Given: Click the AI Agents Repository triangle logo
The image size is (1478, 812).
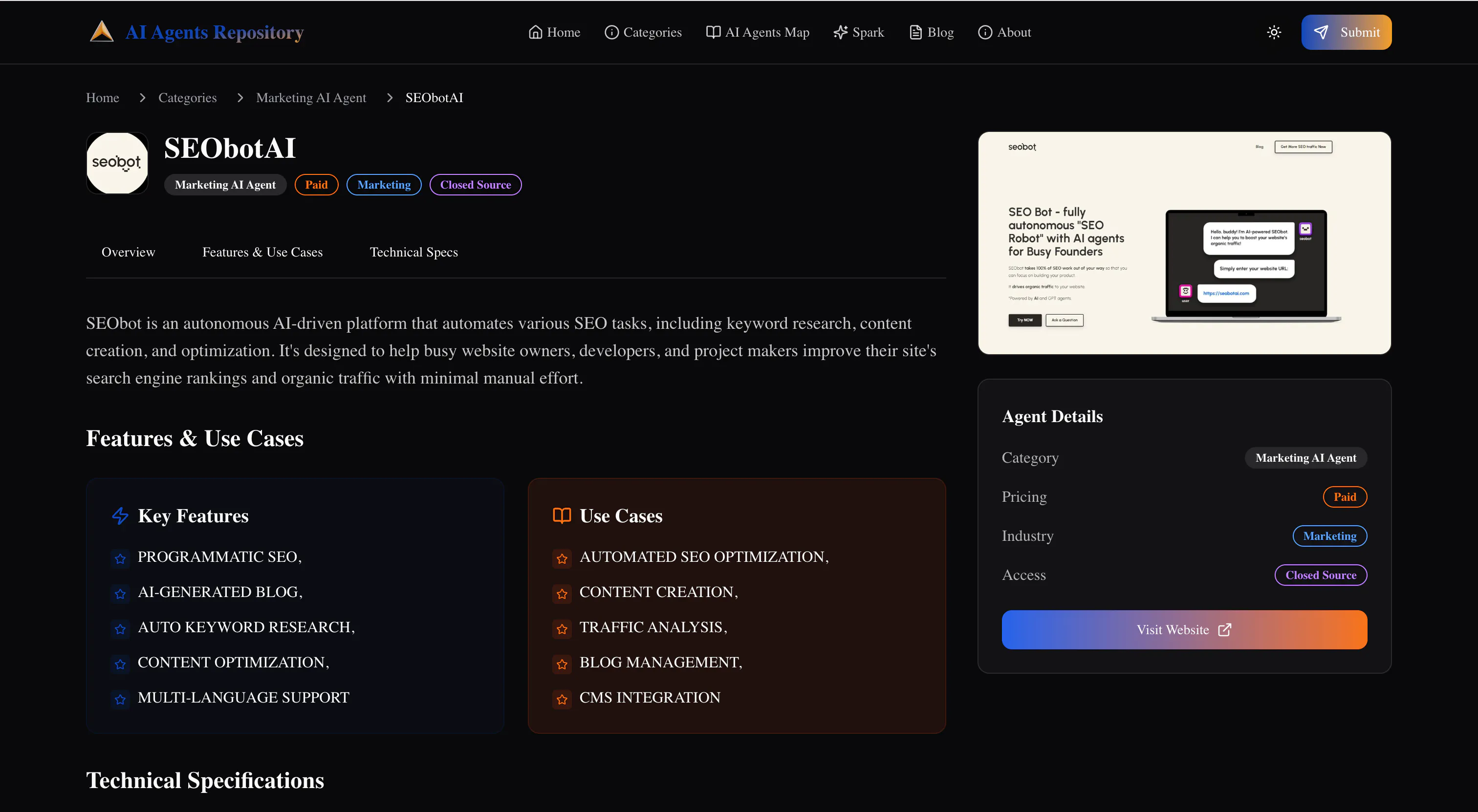Looking at the screenshot, I should click(x=102, y=32).
